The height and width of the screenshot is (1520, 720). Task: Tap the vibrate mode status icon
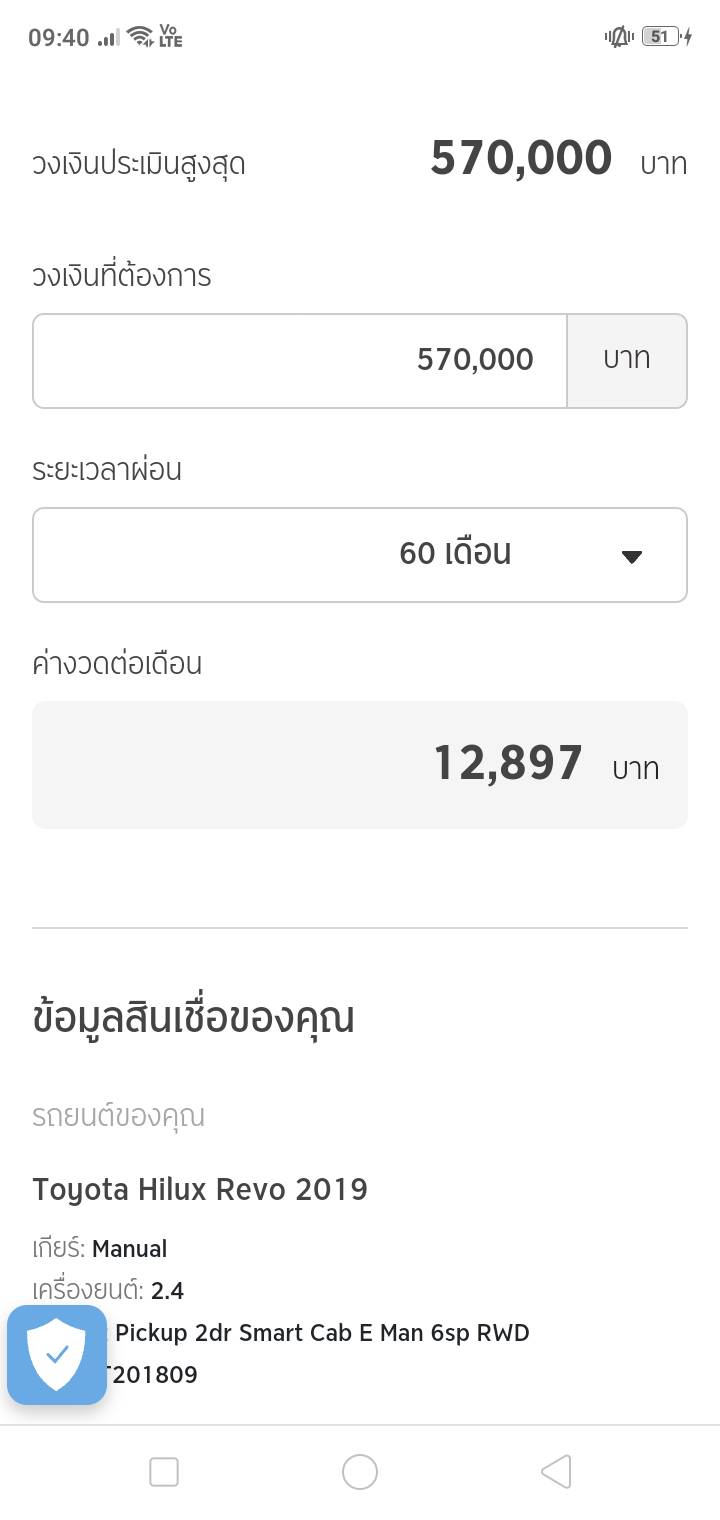618,37
